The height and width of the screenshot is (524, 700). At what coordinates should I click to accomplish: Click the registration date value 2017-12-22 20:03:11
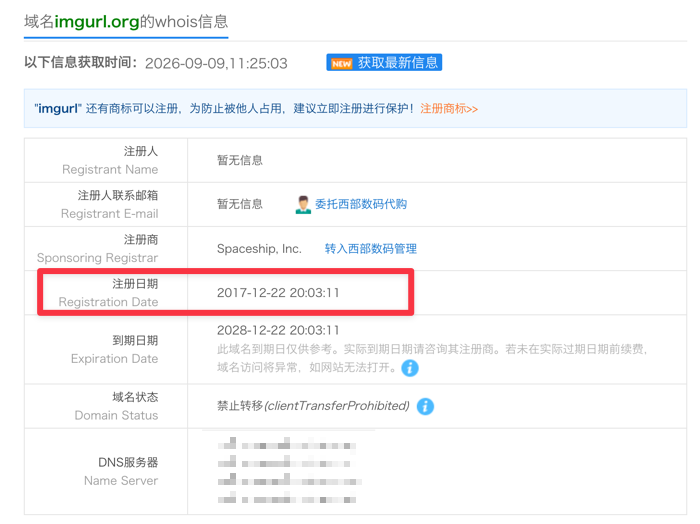tap(278, 293)
